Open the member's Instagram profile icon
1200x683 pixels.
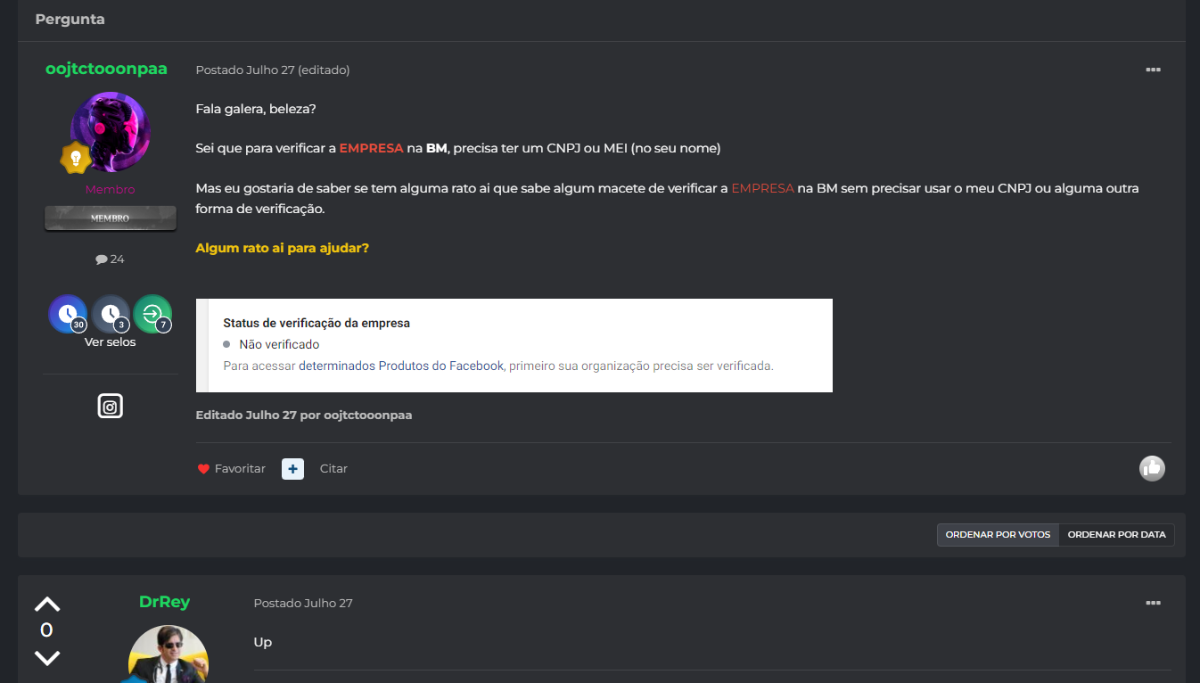pos(110,406)
